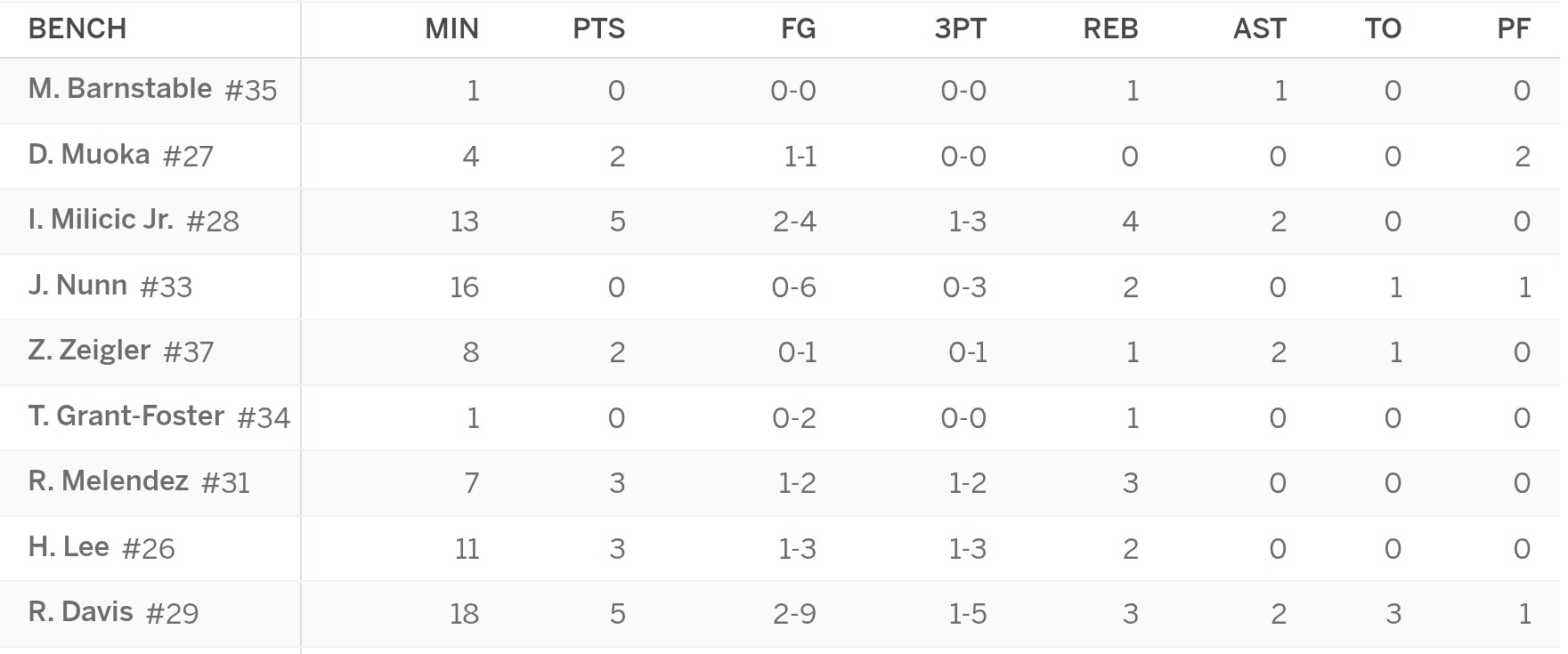Open R. Melendez player profile

(x=109, y=481)
